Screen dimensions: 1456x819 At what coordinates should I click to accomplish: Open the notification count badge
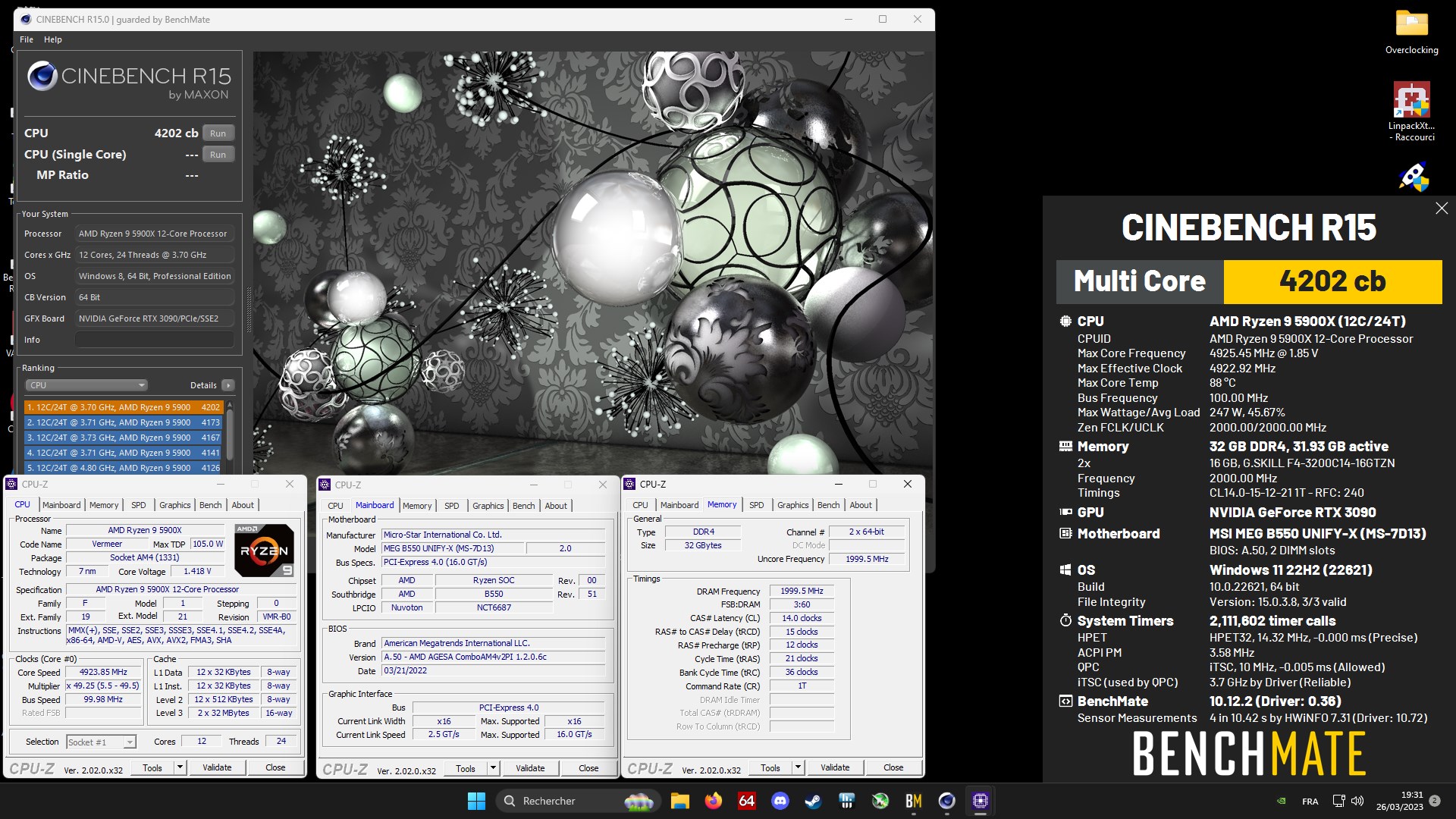tap(1434, 801)
